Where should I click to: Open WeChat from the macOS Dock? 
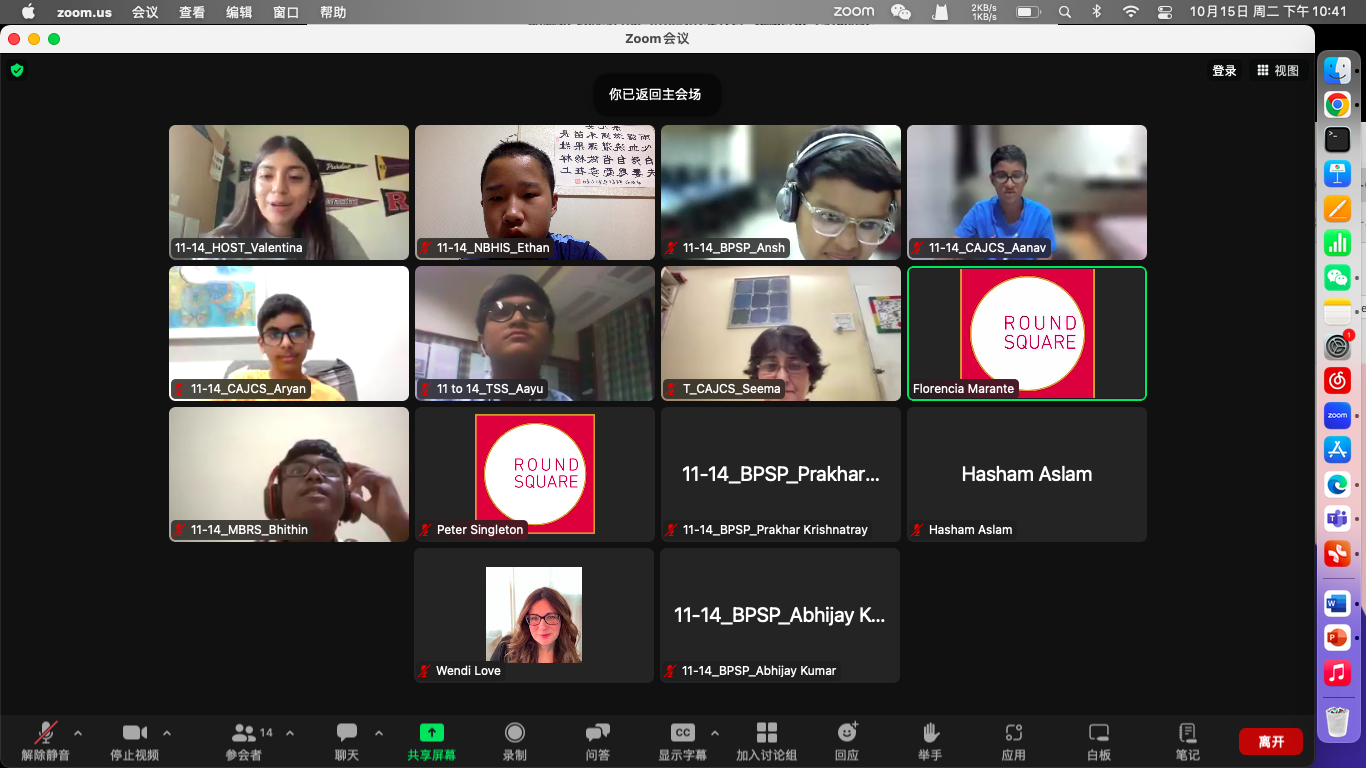(1337, 278)
